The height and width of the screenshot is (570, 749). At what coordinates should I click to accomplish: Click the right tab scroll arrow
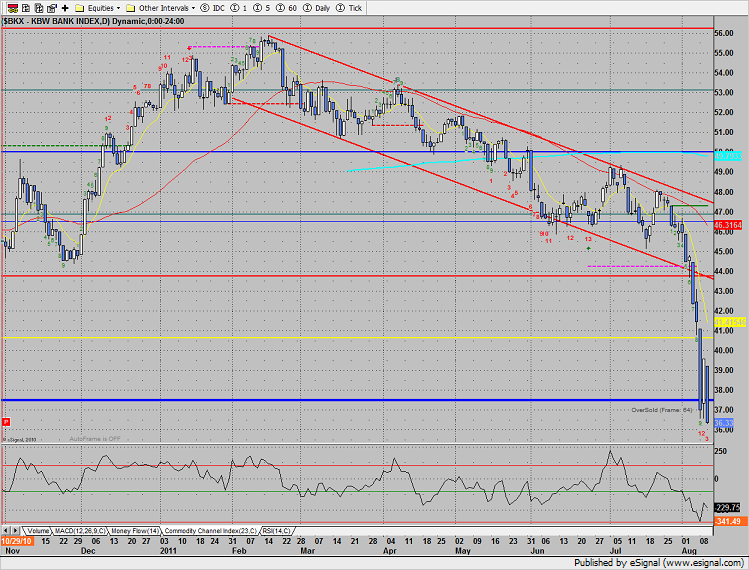(x=15, y=530)
